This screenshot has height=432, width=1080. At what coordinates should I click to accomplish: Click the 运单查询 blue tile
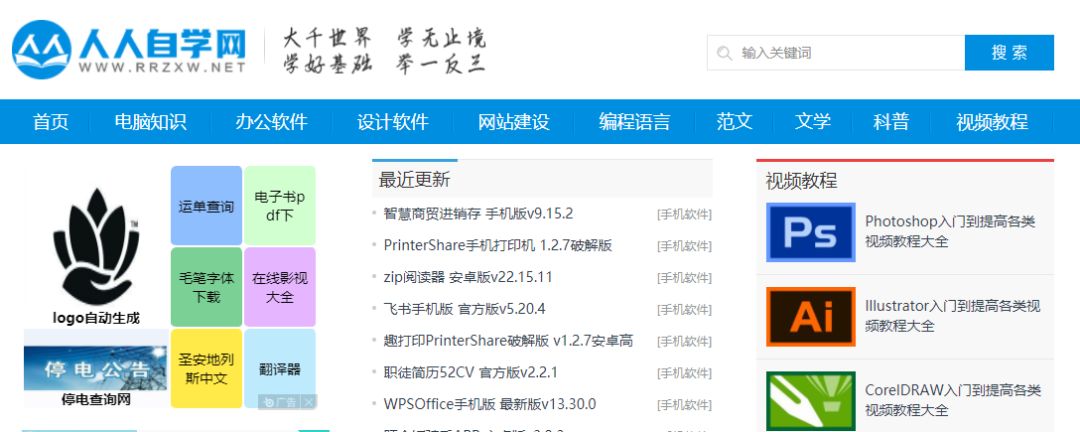(x=207, y=205)
